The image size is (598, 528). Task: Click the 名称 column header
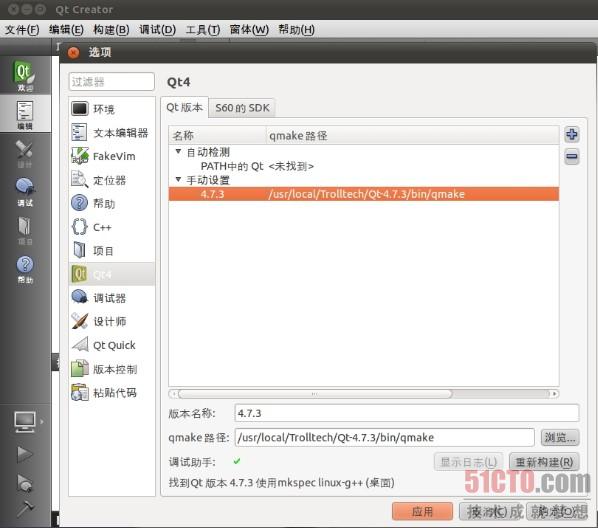coord(217,135)
